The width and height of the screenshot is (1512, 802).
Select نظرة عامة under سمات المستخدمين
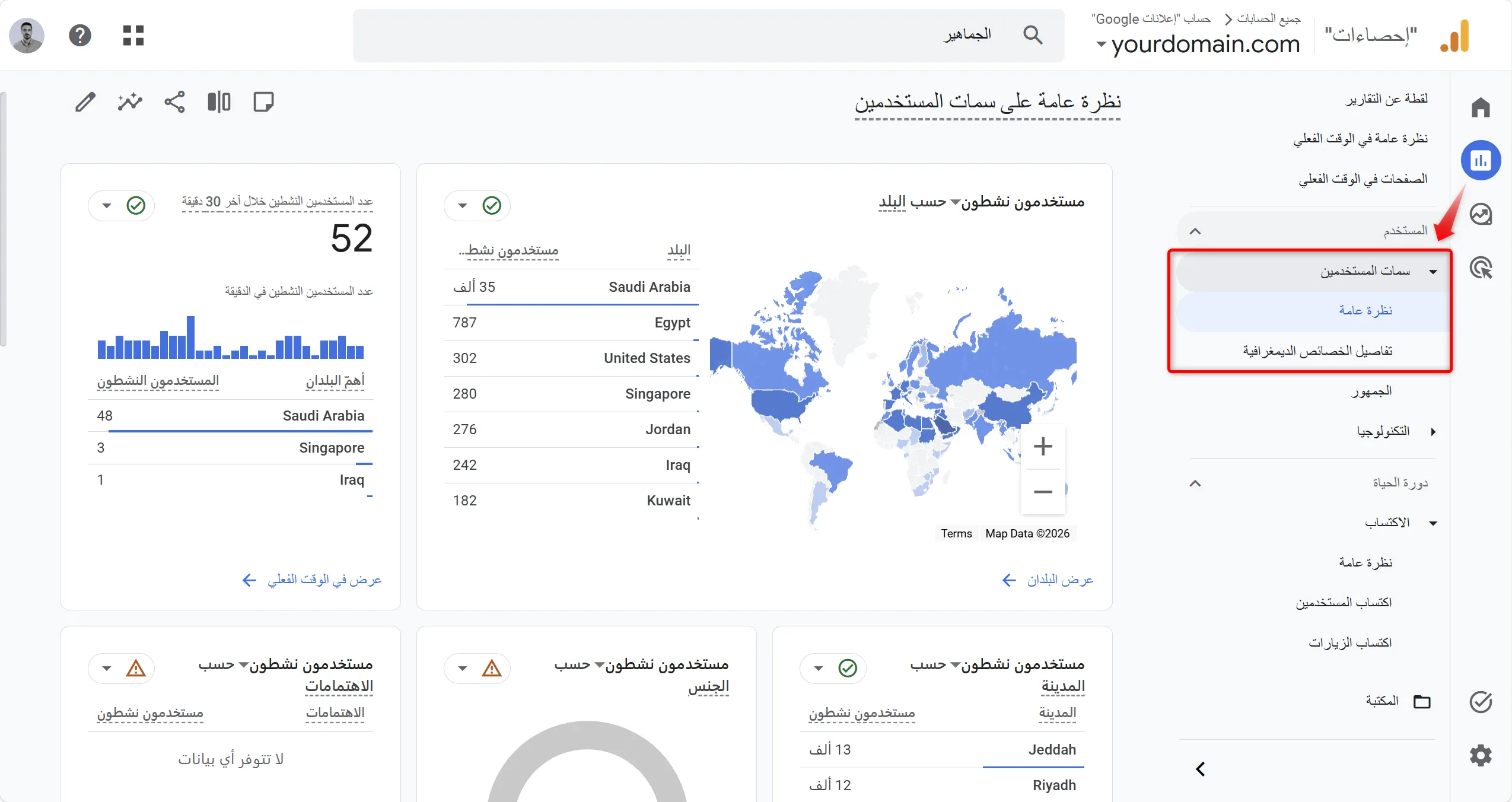(1365, 311)
